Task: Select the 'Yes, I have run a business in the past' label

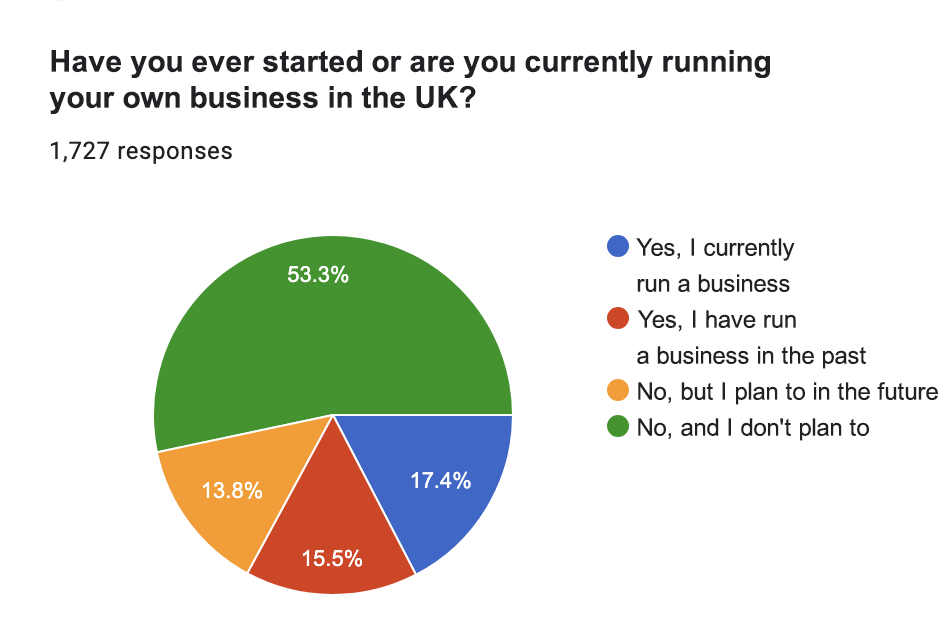Action: [750, 337]
